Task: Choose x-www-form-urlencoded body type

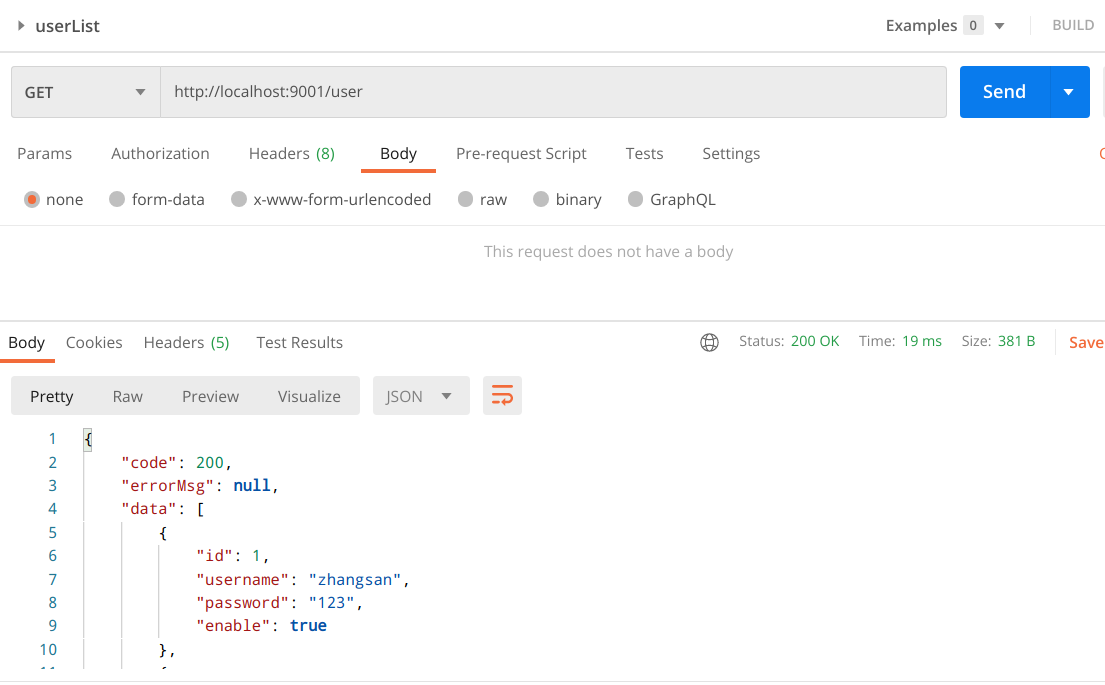Action: 239,200
